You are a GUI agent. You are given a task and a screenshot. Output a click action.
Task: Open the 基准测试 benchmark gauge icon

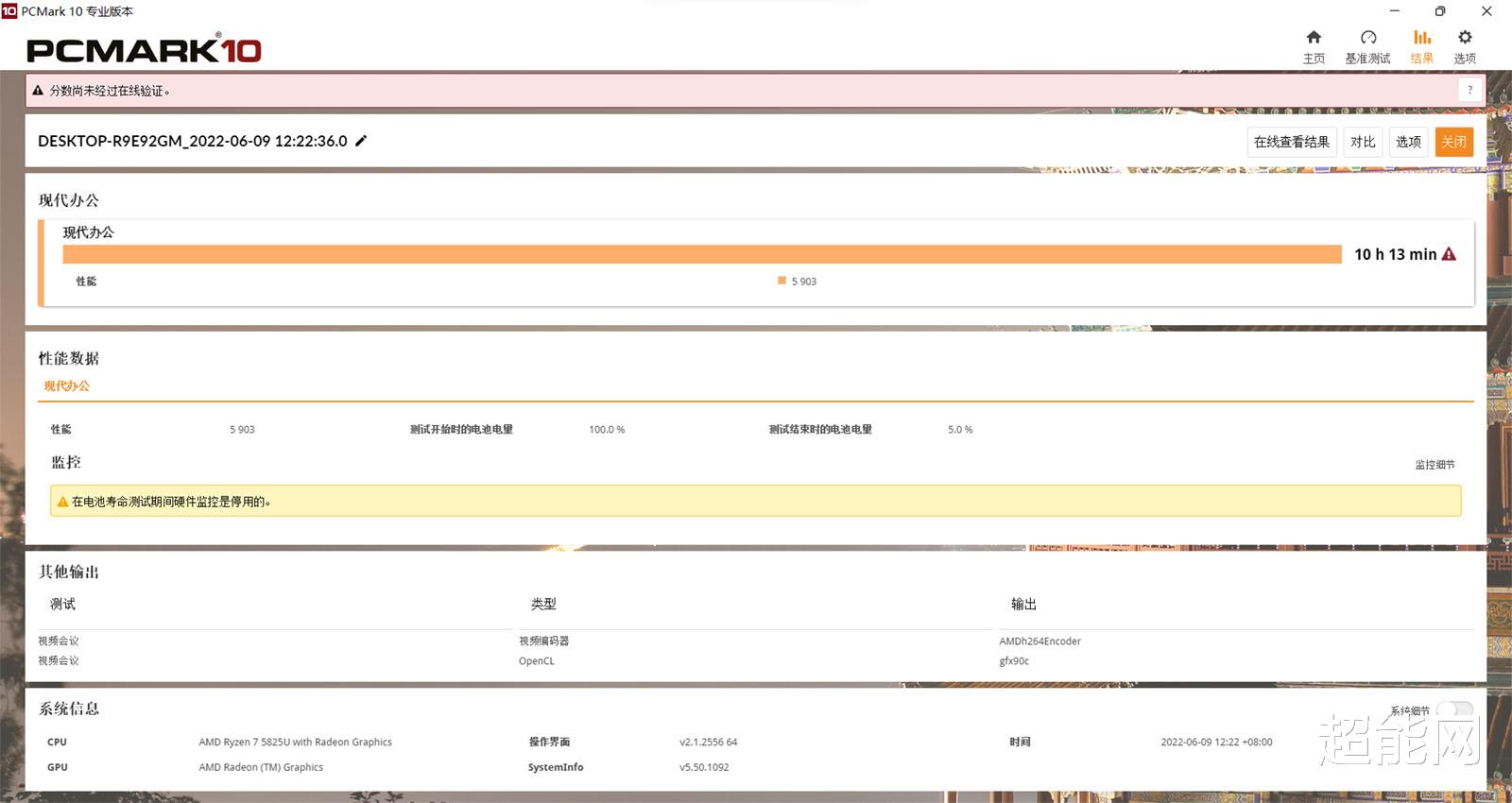coord(1367,38)
